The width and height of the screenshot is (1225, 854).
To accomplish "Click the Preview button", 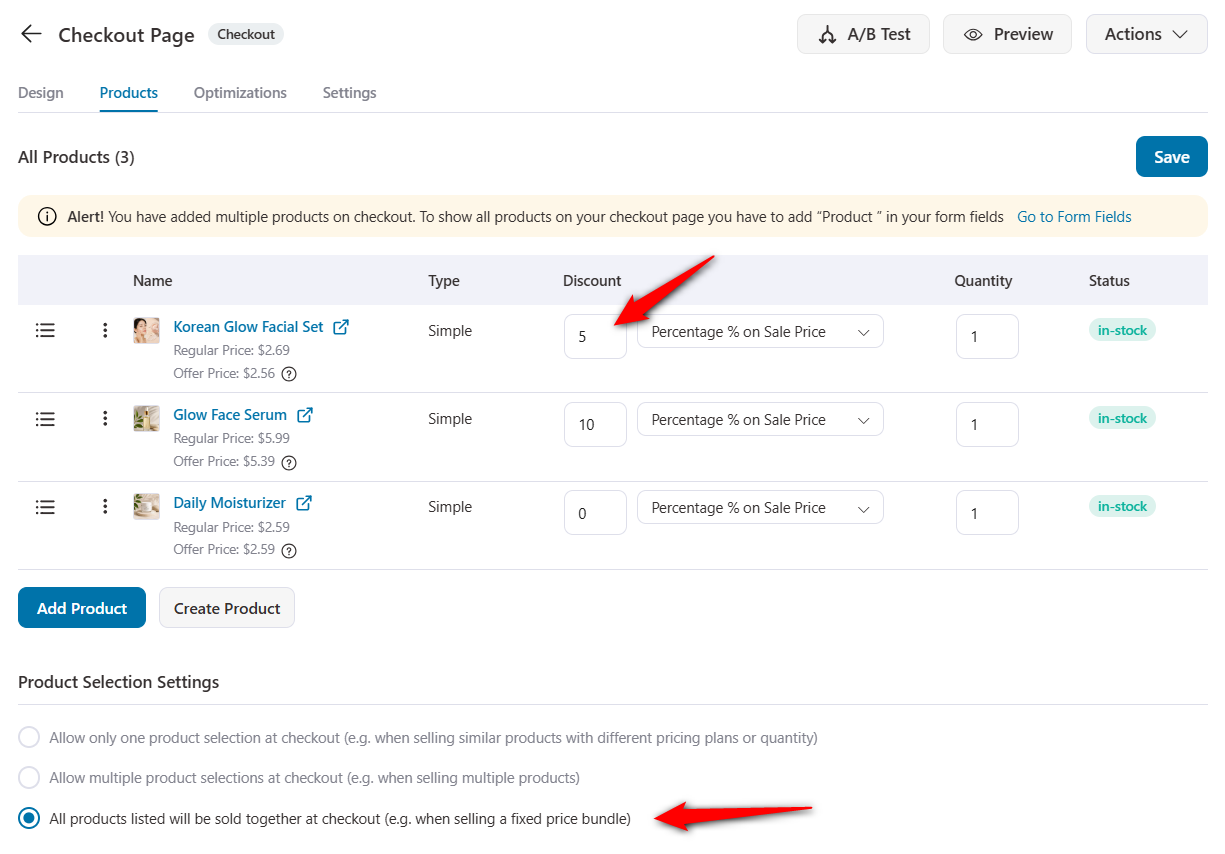I will coord(1007,34).
